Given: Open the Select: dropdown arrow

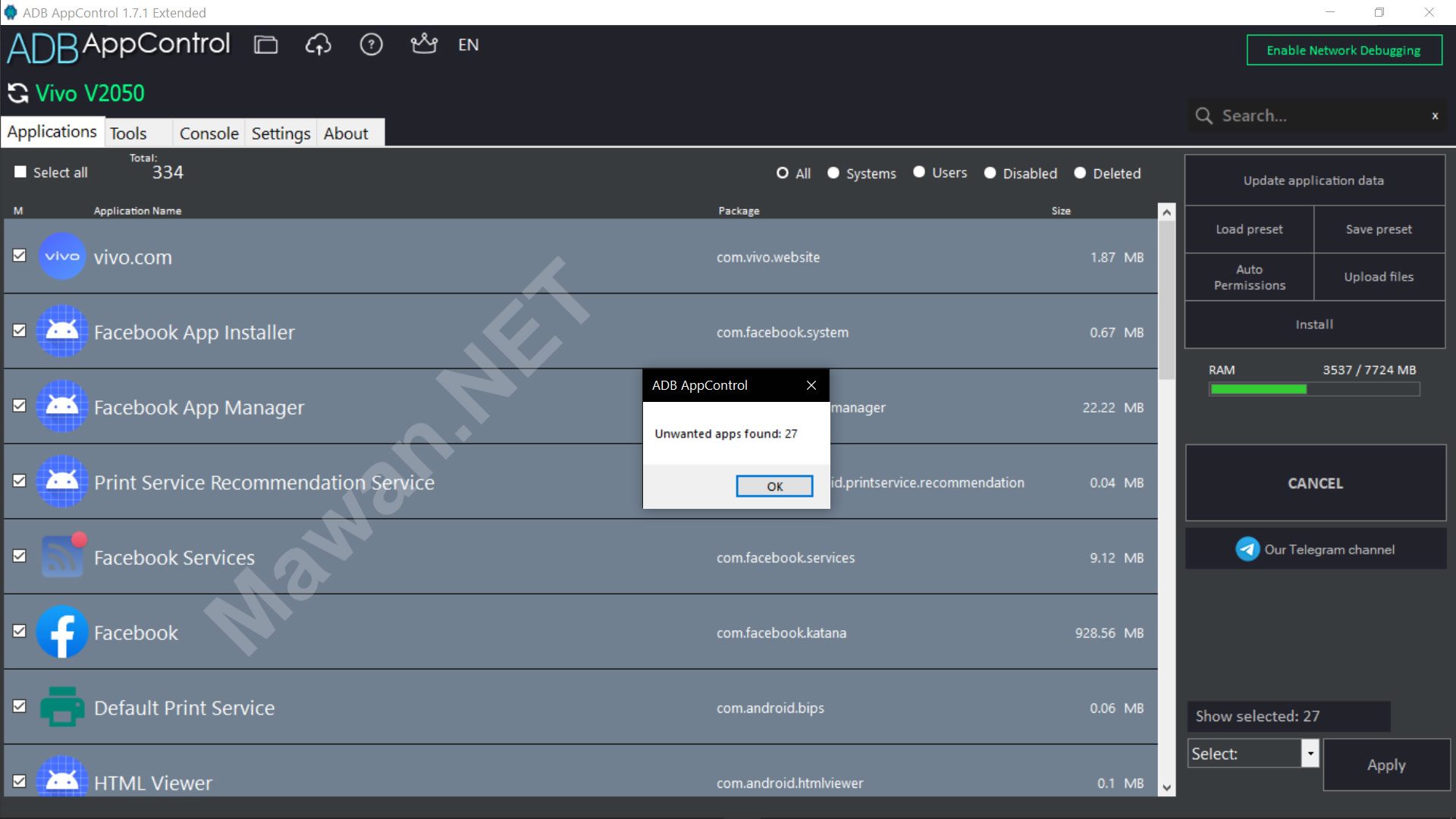Looking at the screenshot, I should click(1310, 753).
